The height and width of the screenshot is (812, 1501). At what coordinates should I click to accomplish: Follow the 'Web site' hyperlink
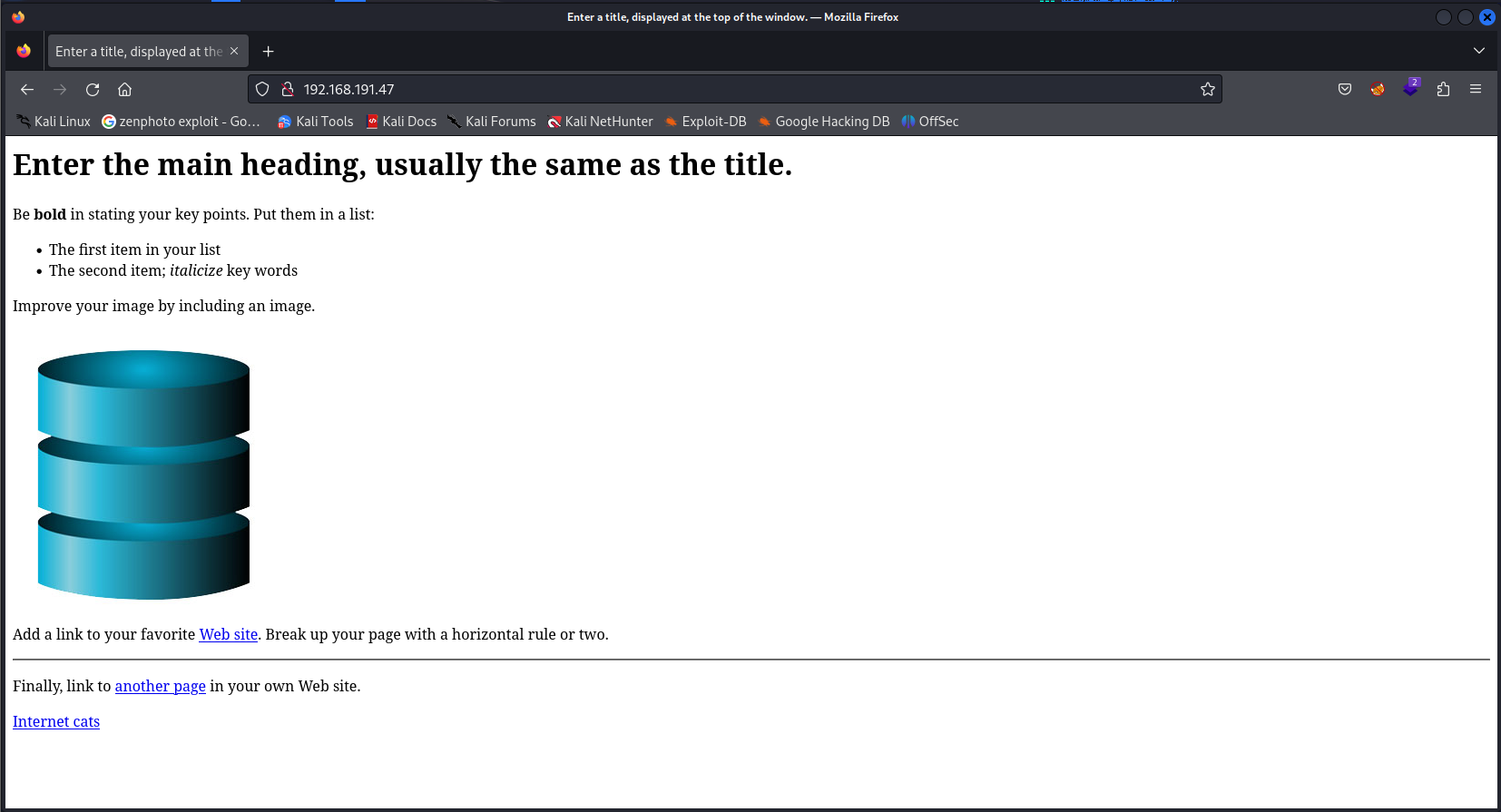[229, 634]
